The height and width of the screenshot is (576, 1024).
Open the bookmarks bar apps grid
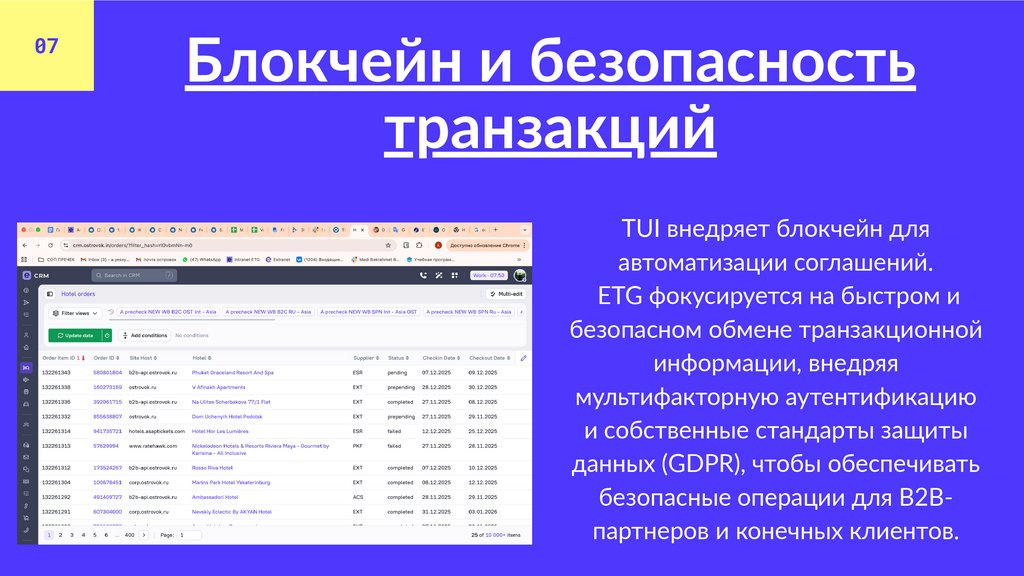[x=24, y=259]
